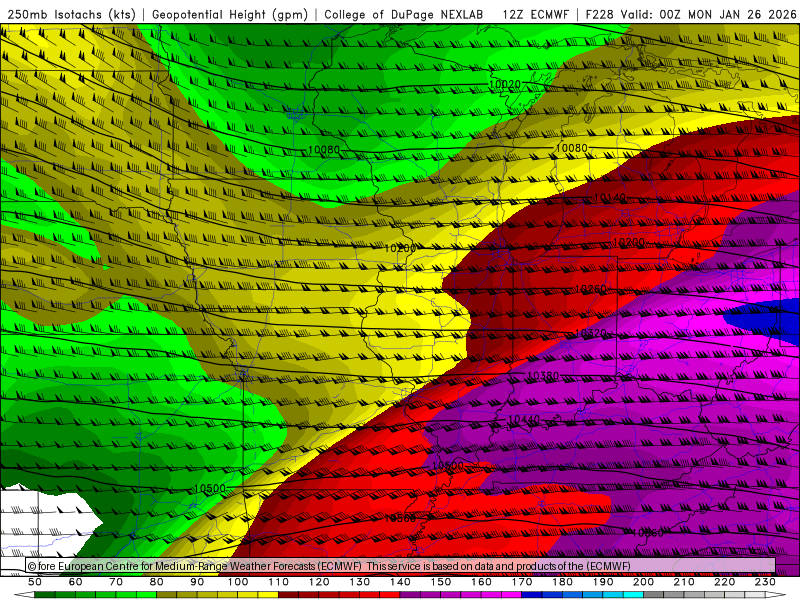This screenshot has width=800, height=600.
Task: Click the 10020 height contour label
Action: coord(505,84)
